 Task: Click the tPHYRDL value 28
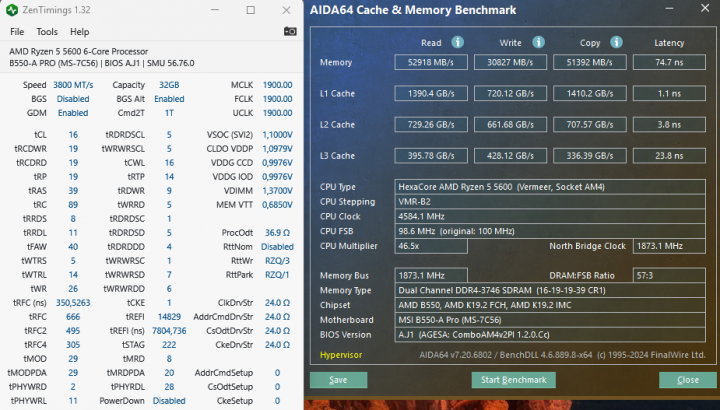169,387
